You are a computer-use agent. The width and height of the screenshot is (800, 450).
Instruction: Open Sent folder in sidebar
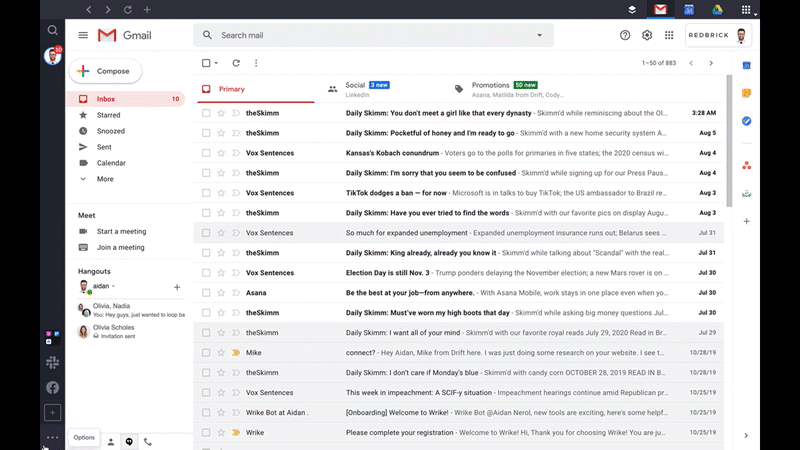[x=104, y=147]
